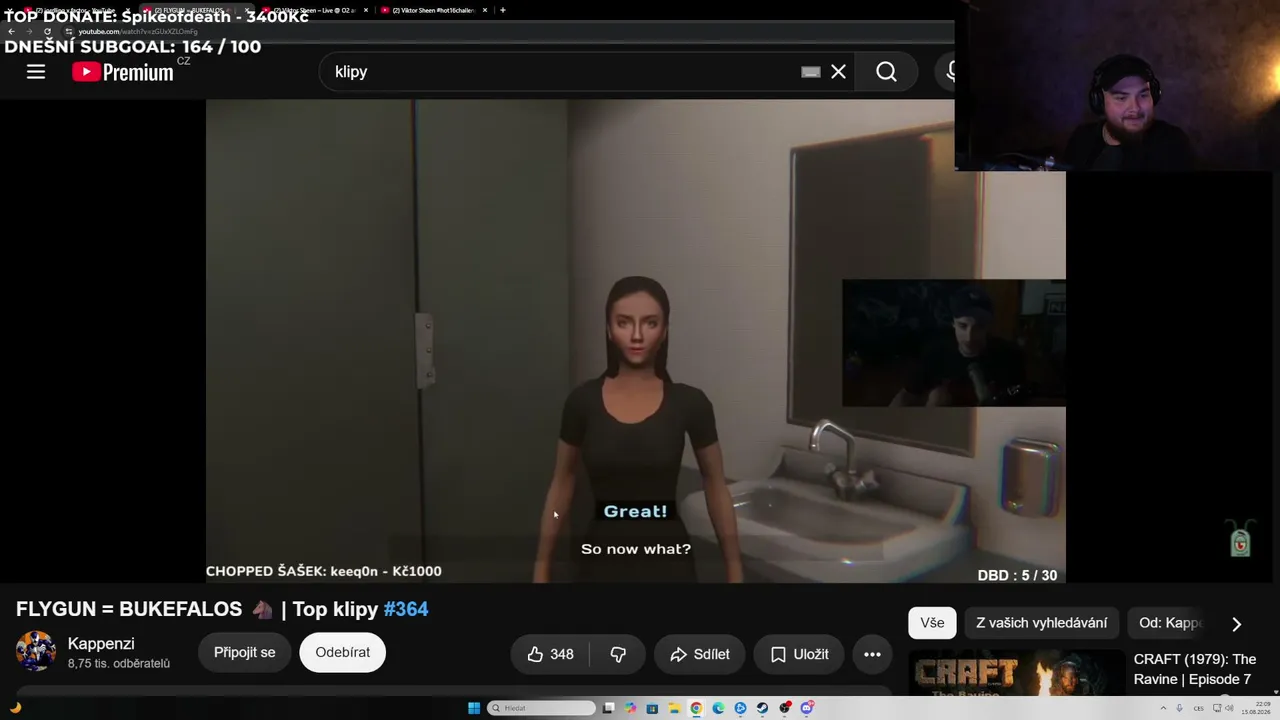Image resolution: width=1280 pixels, height=720 pixels.
Task: Show more filter chips with right arrow
Action: point(1236,623)
